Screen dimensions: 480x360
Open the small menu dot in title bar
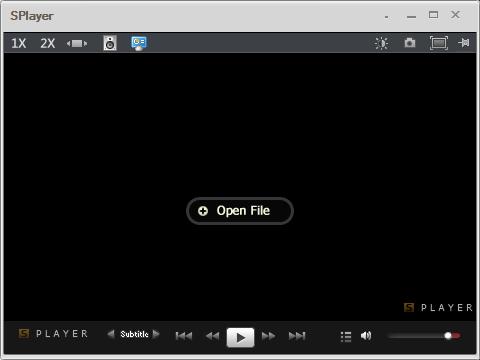(386, 17)
